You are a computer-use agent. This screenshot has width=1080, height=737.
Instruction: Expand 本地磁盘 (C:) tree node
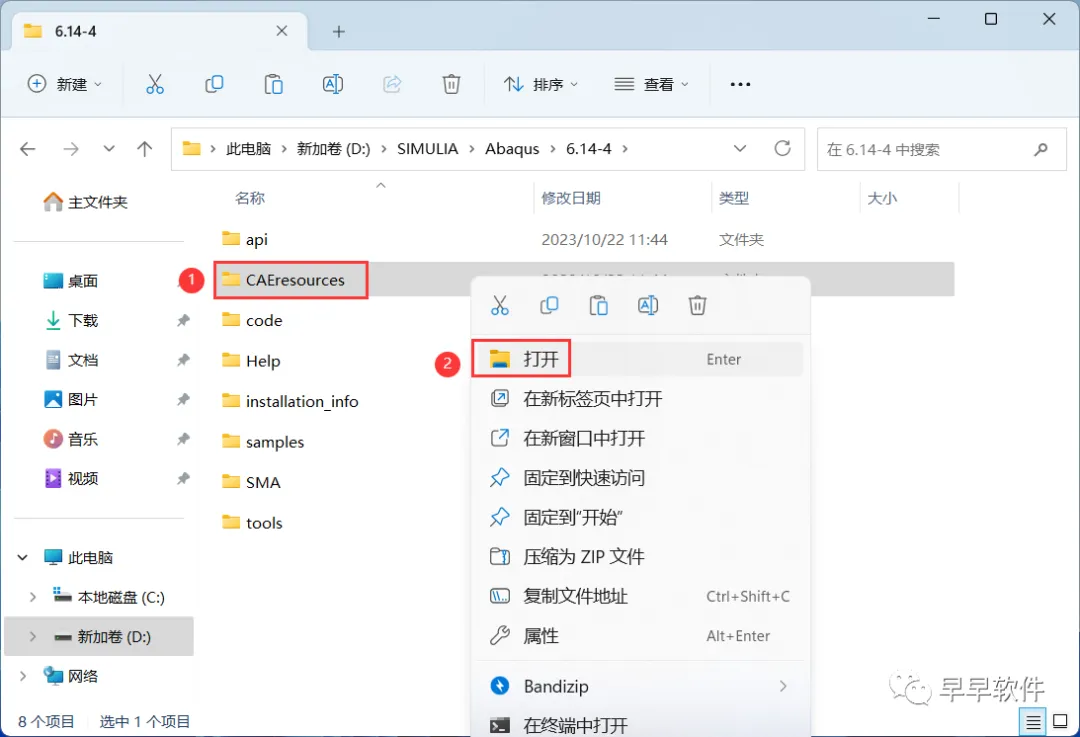32,597
